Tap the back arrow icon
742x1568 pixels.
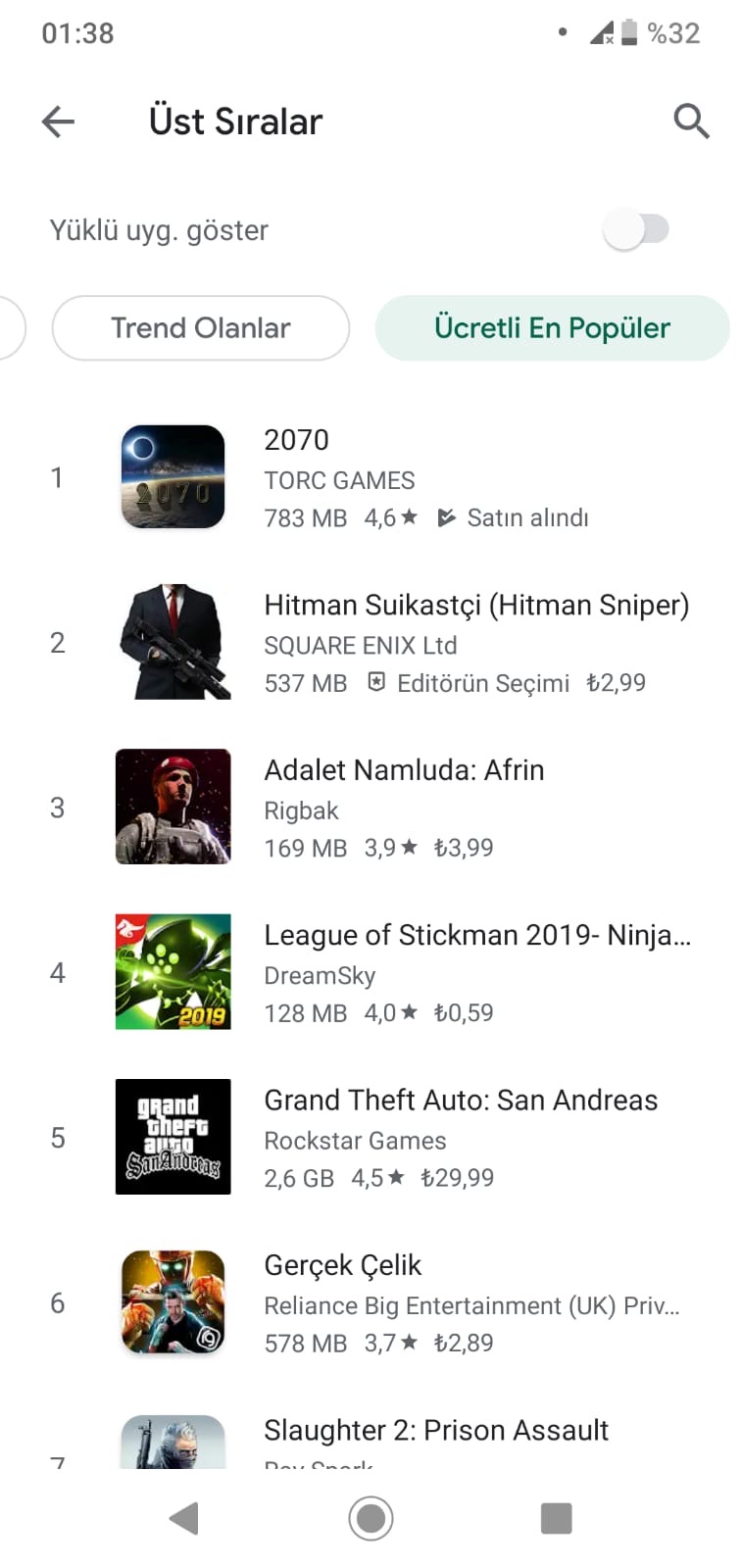pyautogui.click(x=58, y=122)
